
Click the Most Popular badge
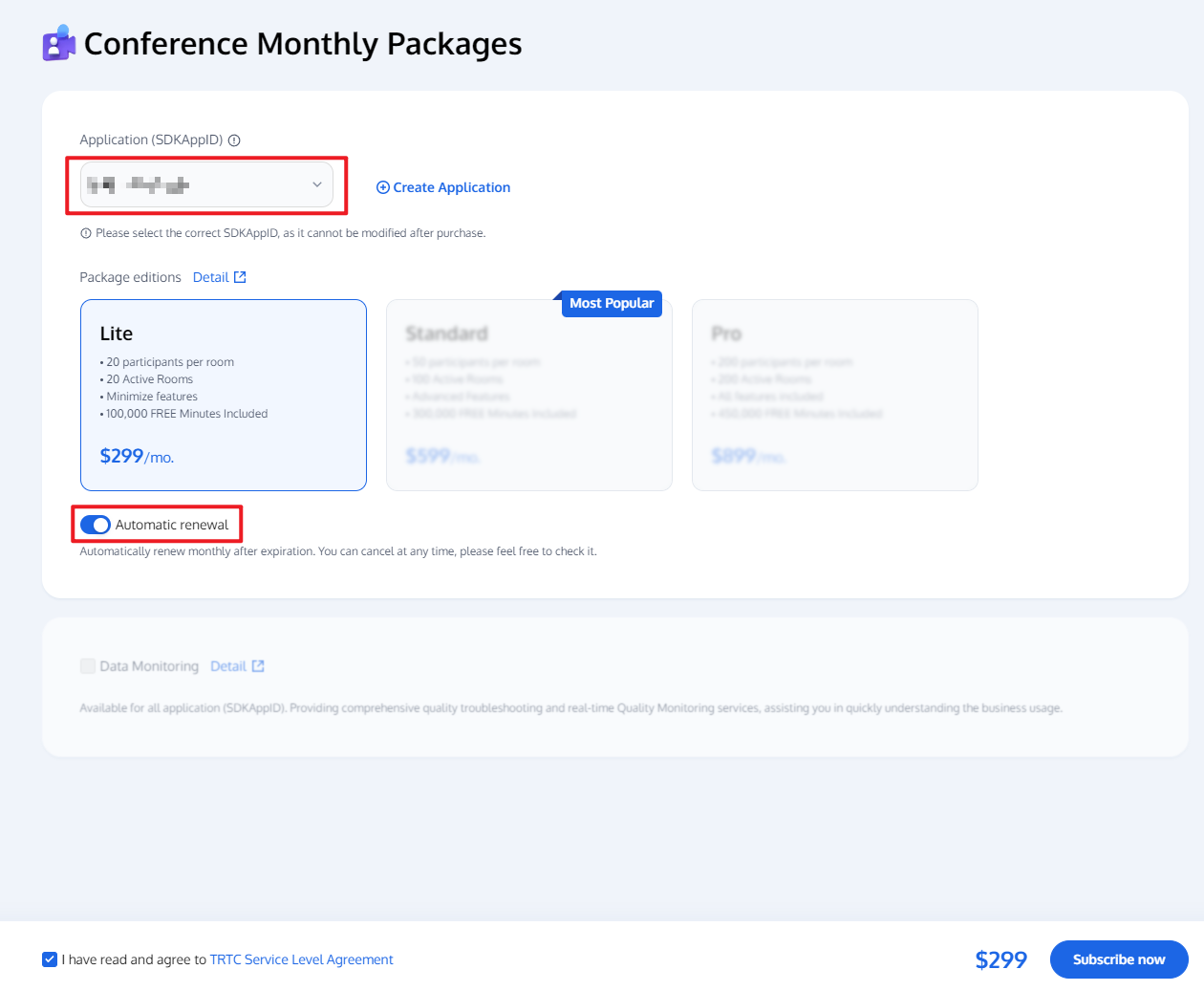click(x=612, y=303)
